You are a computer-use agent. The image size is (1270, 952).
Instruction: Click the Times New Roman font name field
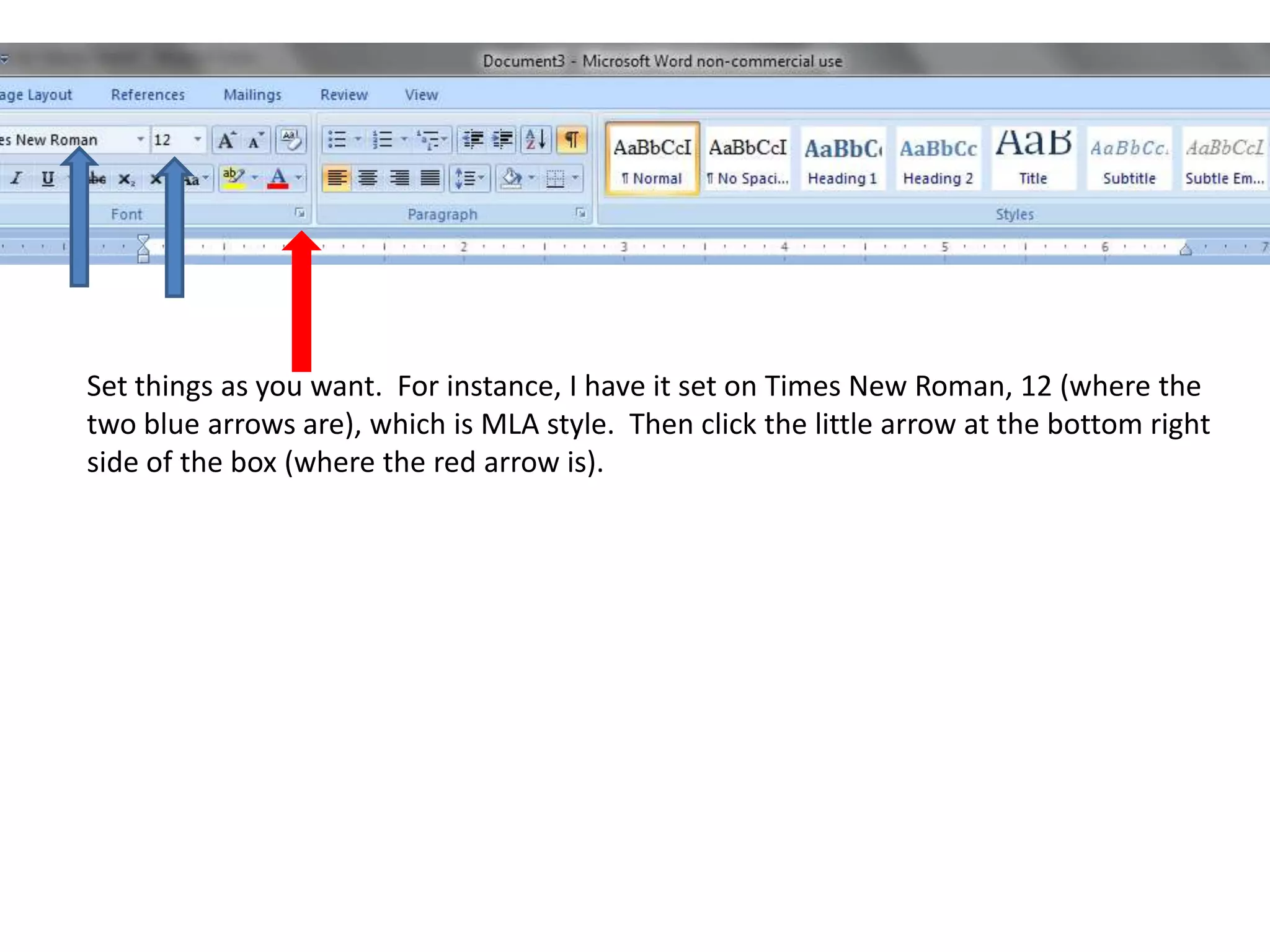[62, 140]
